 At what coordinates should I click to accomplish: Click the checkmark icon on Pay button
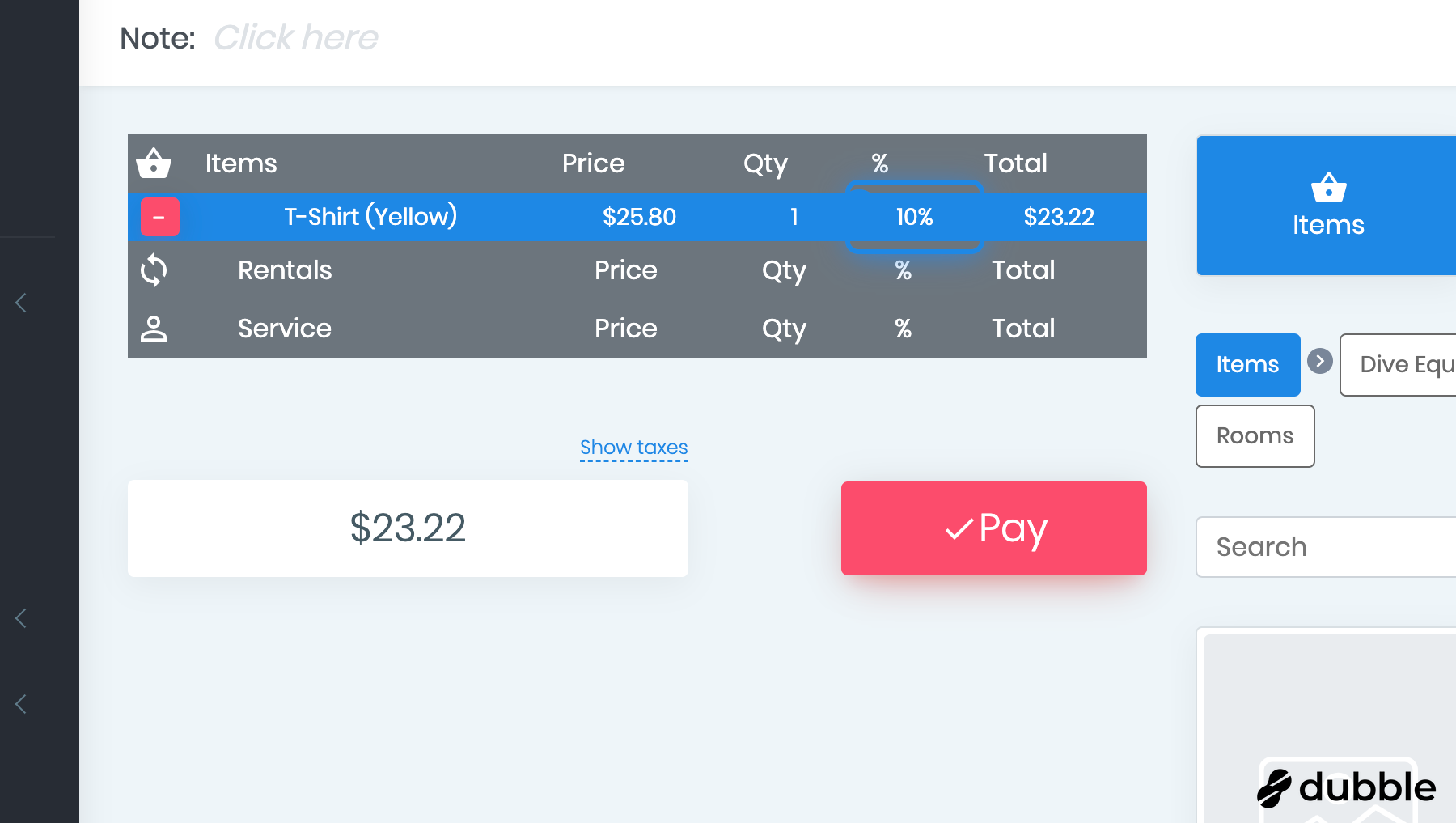pyautogui.click(x=959, y=529)
